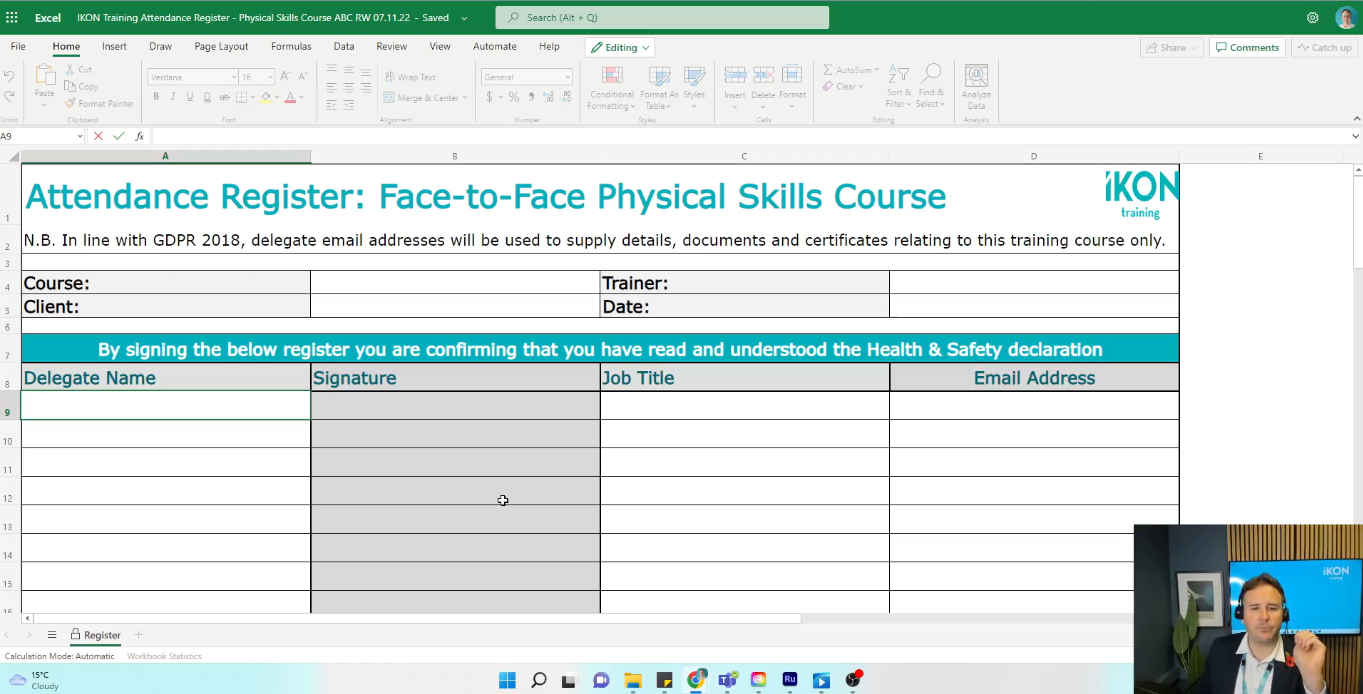Click the percent style icon
The height and width of the screenshot is (694, 1363).
pyautogui.click(x=514, y=97)
